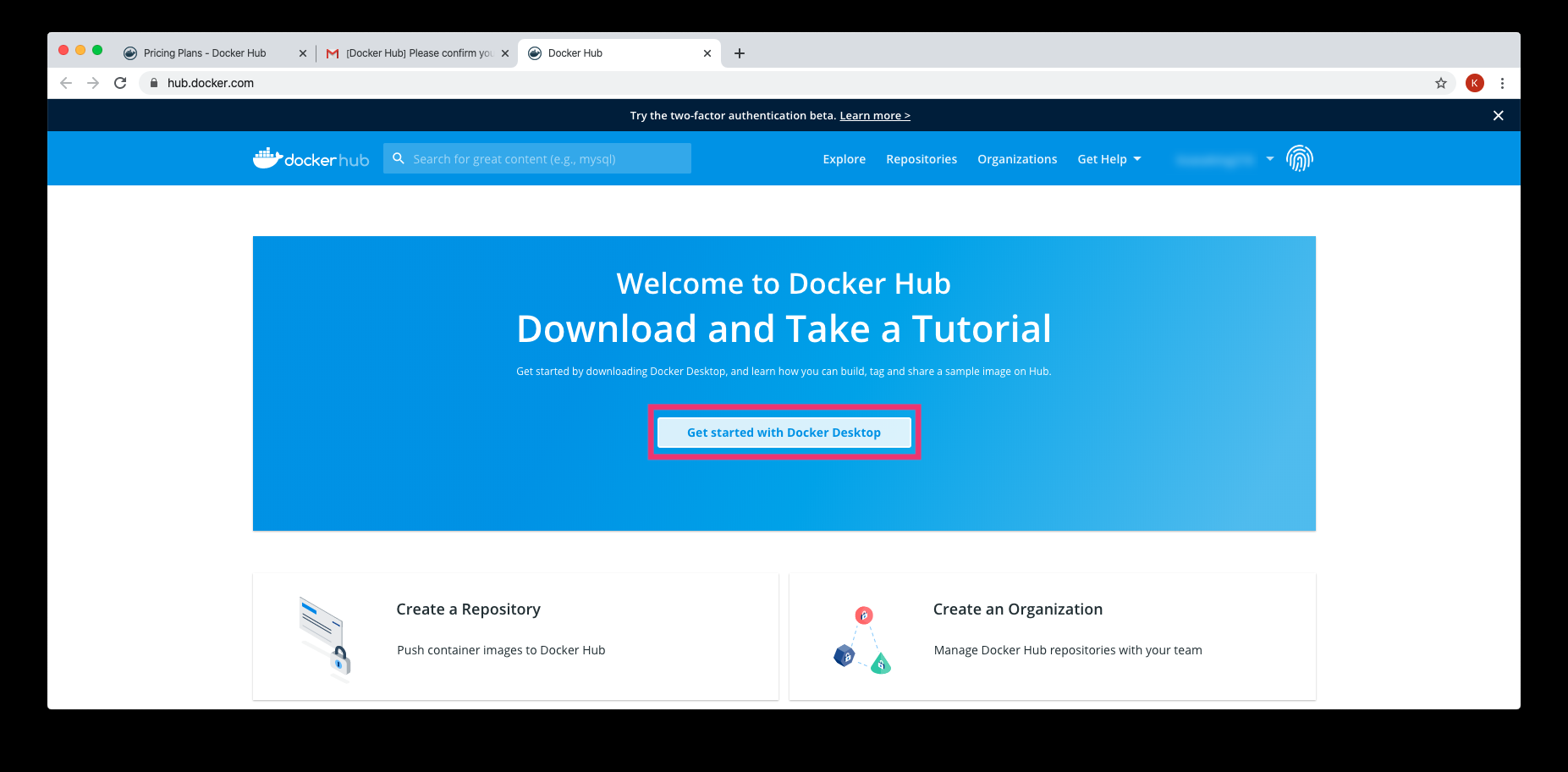Click the Docker Hub whale logo
Viewport: 1568px width, 772px height.
click(x=266, y=157)
